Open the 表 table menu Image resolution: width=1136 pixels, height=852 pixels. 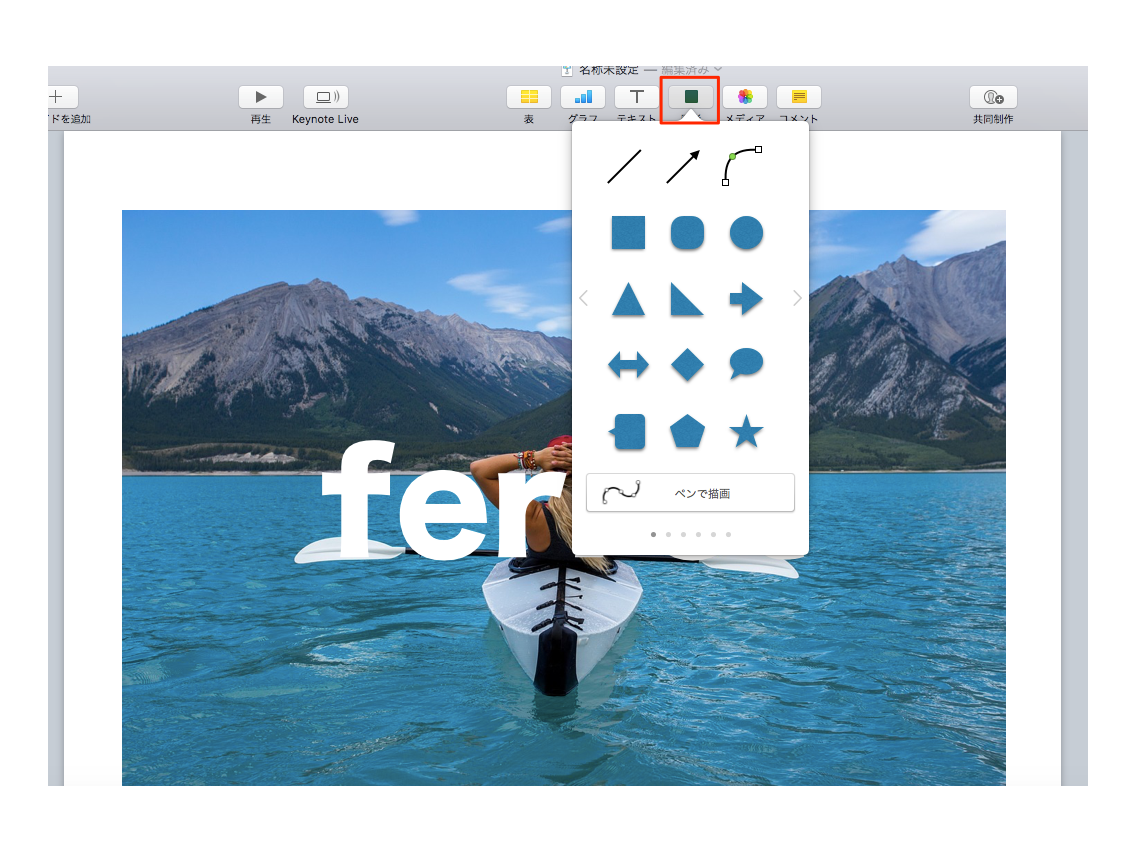click(529, 97)
